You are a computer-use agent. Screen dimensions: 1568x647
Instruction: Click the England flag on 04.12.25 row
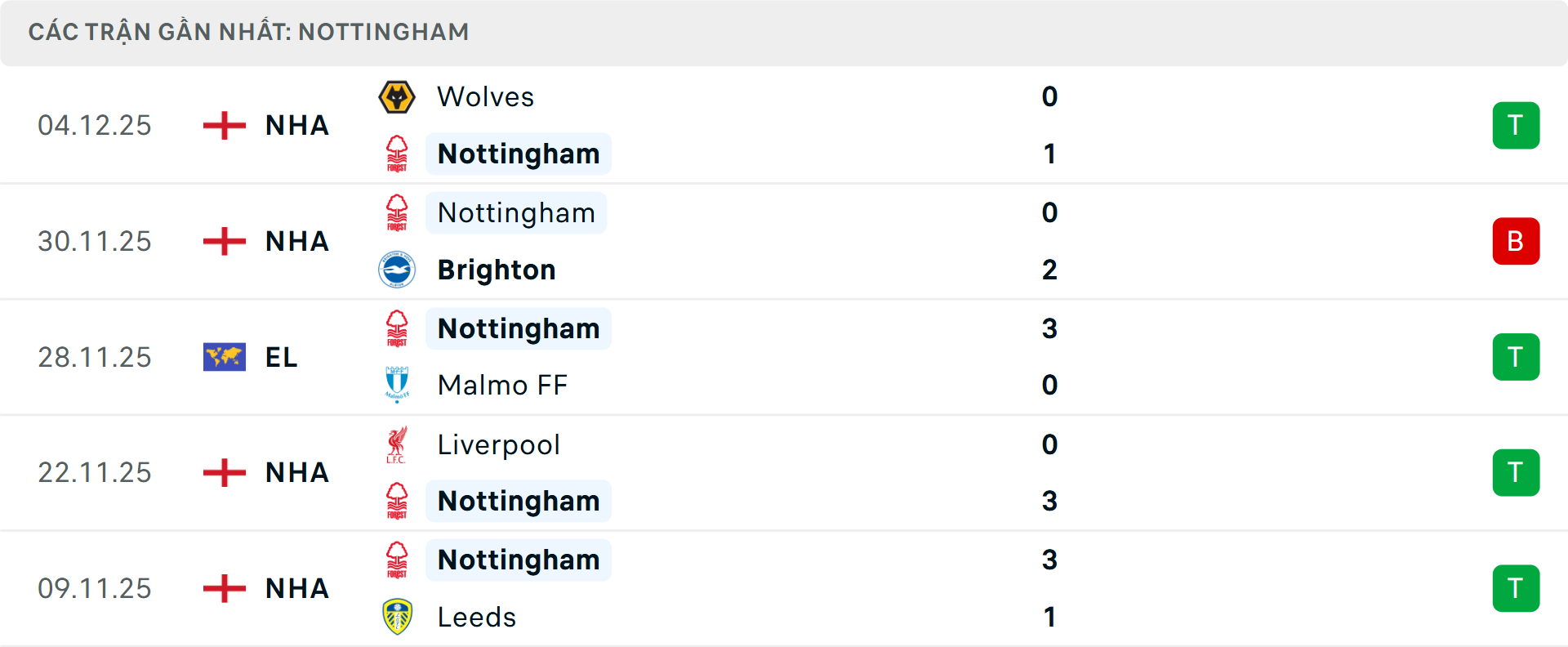[225, 125]
